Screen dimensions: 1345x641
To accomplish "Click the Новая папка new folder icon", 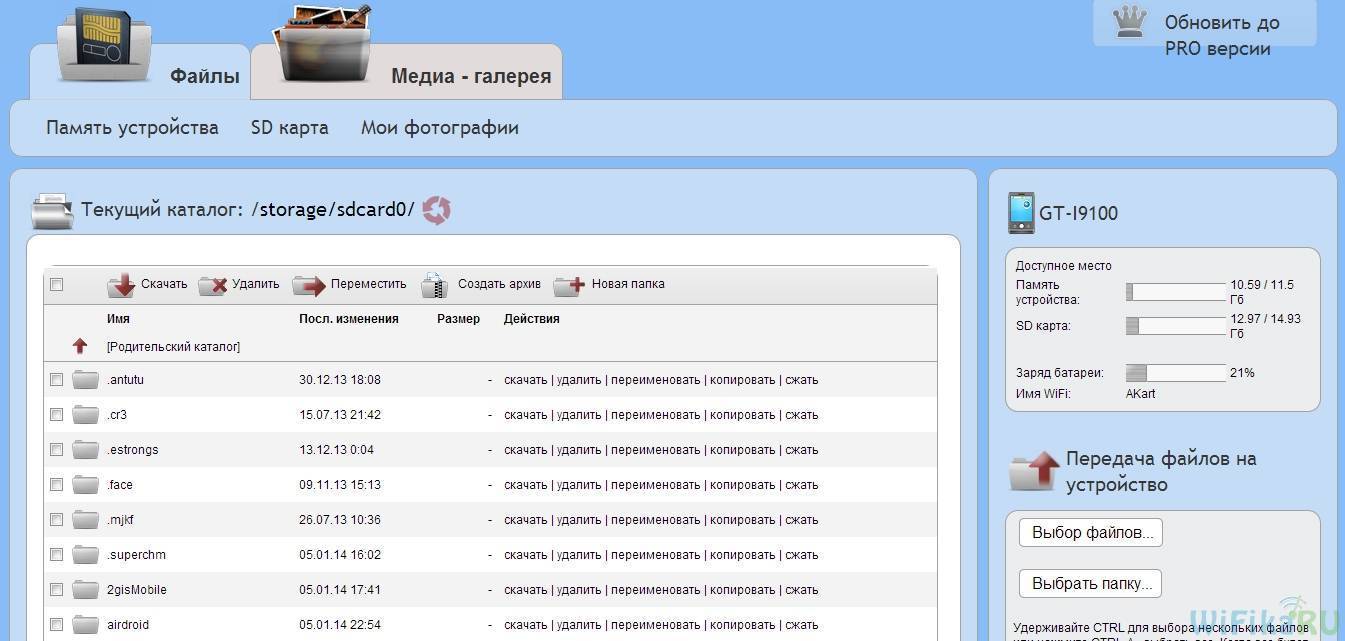I will [x=569, y=285].
